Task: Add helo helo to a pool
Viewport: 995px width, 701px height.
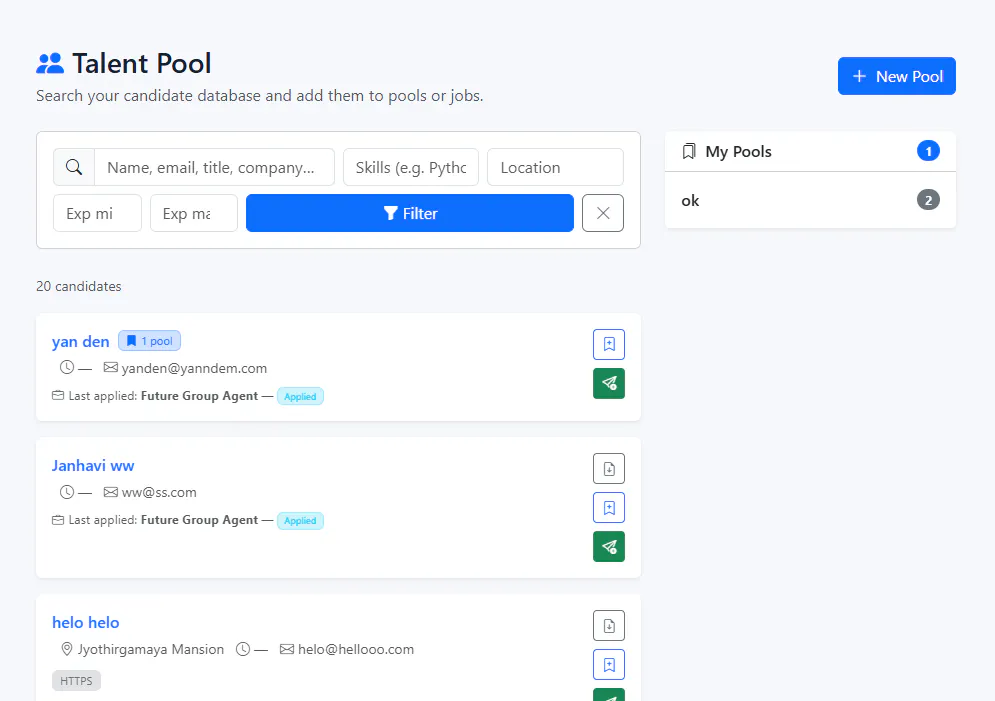Action: [x=609, y=665]
